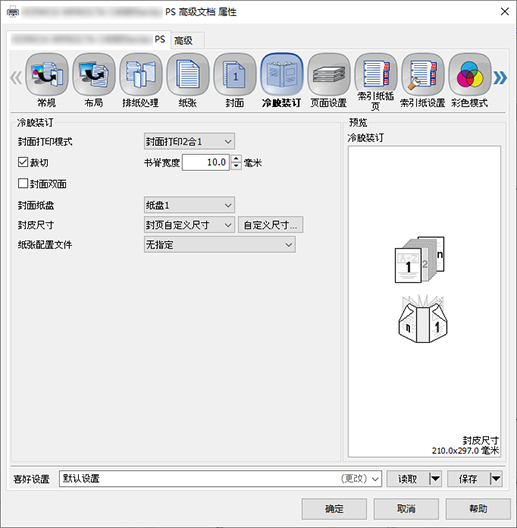
Task: Click the right double-arrow to show more icons
Action: (x=500, y=78)
